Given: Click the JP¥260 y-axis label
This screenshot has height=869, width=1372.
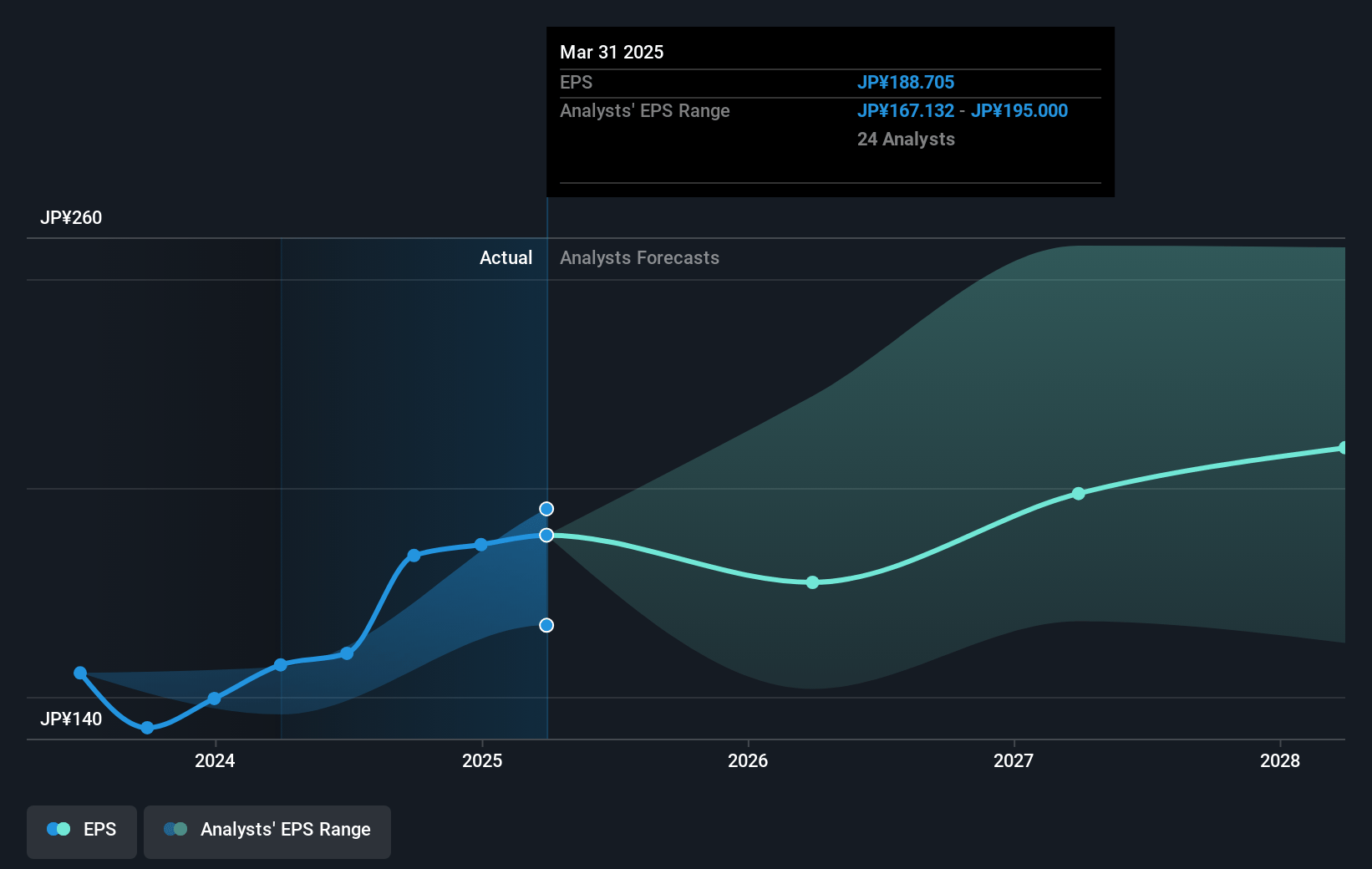Looking at the screenshot, I should coord(71,217).
